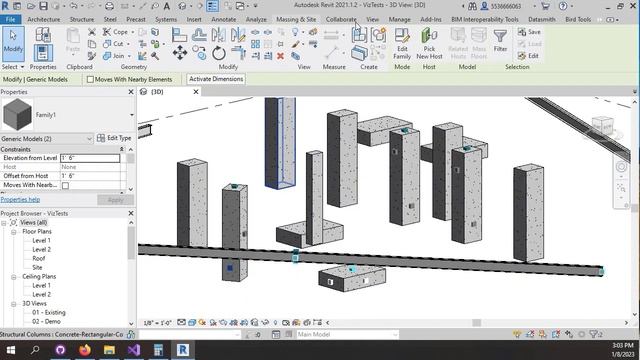The image size is (640, 360).
Task: Click the Save selection button
Action: 529,32
